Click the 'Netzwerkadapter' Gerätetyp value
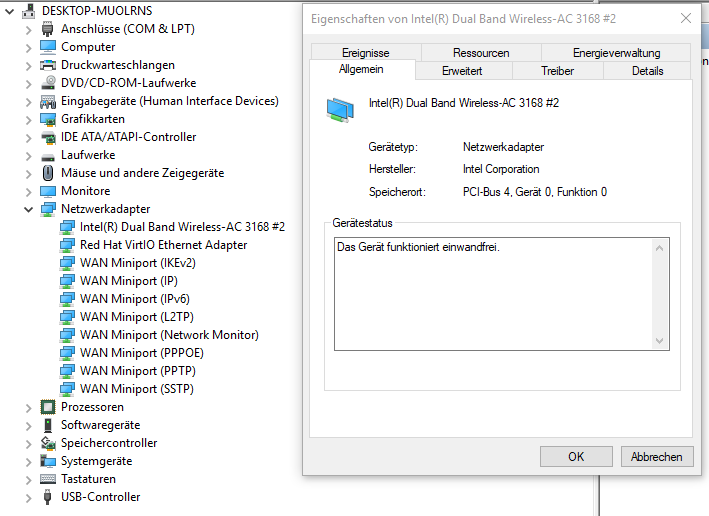The height and width of the screenshot is (516, 709). [x=503, y=147]
